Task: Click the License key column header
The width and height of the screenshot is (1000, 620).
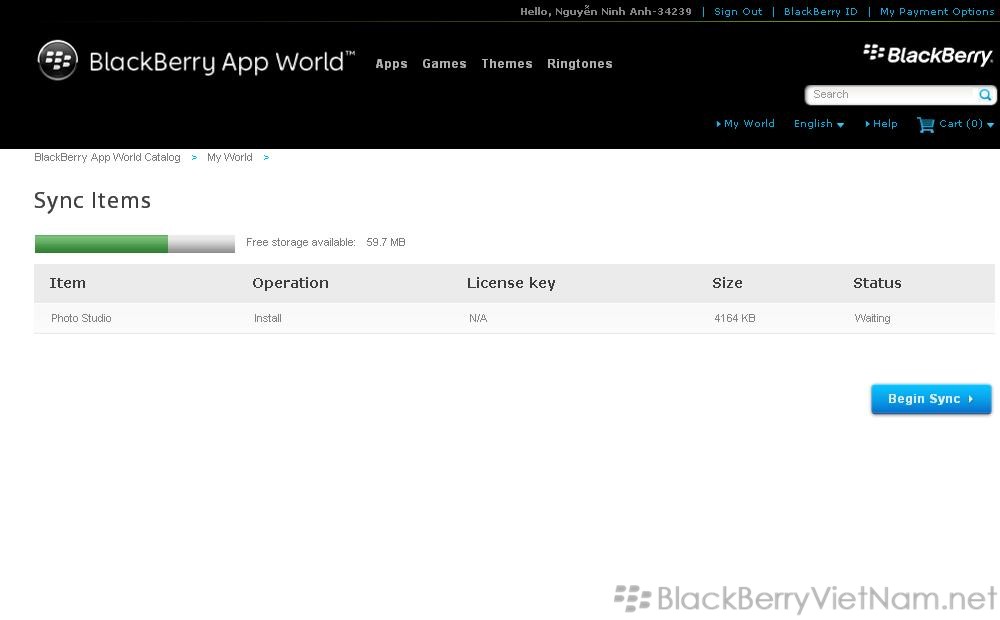Action: tap(511, 283)
